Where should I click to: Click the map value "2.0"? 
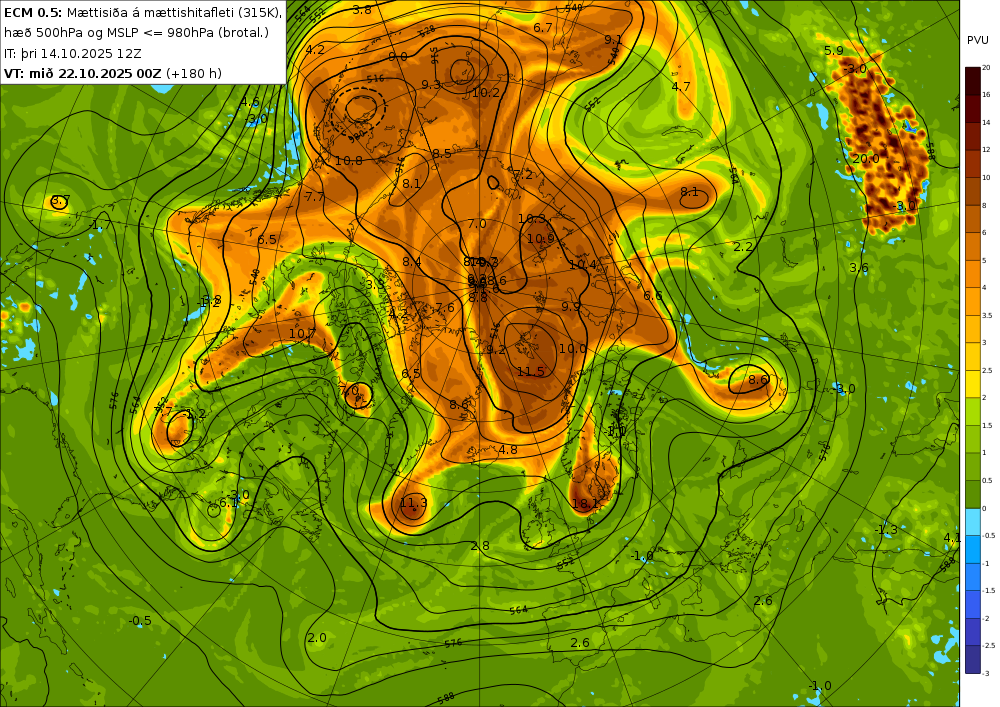pyautogui.click(x=317, y=638)
